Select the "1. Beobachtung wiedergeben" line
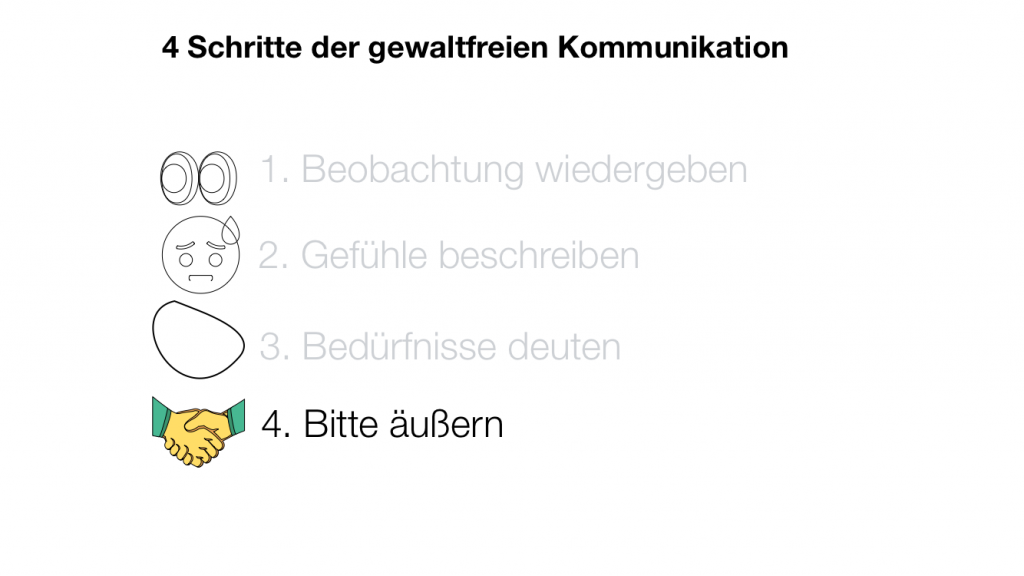 (x=504, y=170)
